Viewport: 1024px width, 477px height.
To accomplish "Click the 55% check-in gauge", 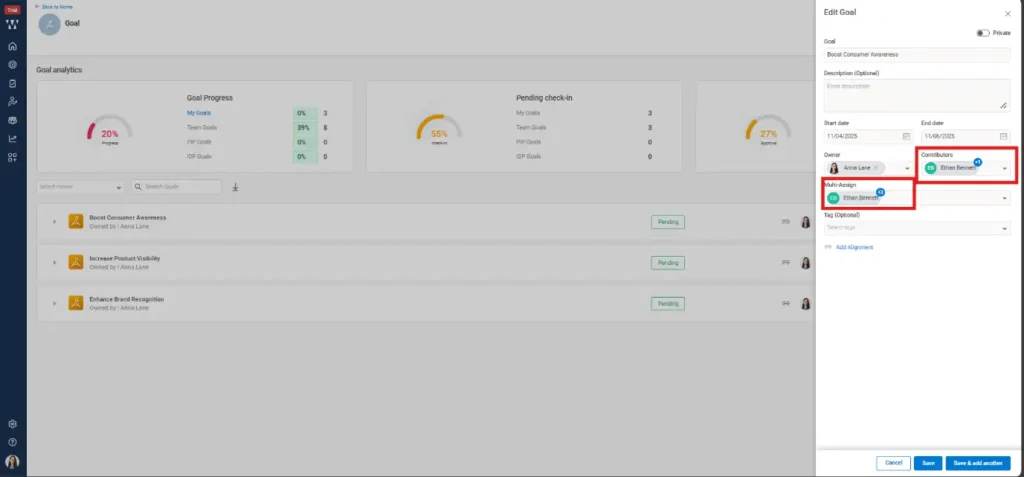I will pyautogui.click(x=439, y=129).
